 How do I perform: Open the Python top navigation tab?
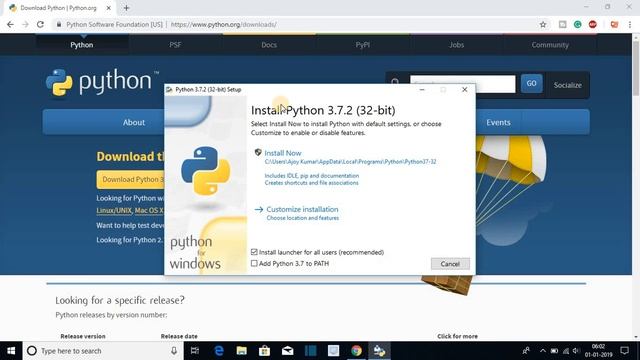[82, 45]
